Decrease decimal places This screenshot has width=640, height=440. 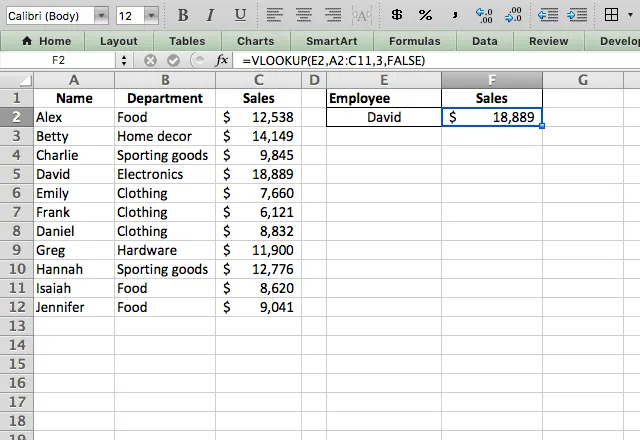[x=513, y=15]
